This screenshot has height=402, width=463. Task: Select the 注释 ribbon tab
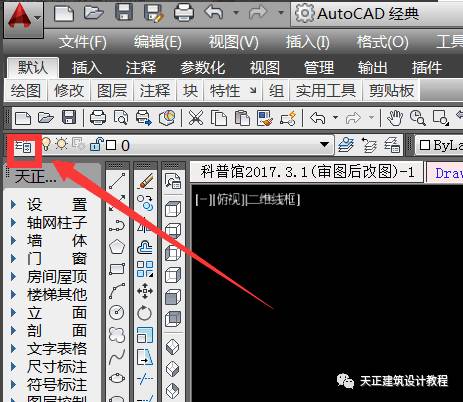[x=141, y=68]
